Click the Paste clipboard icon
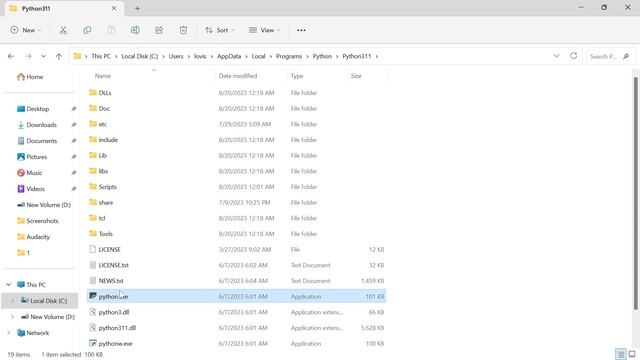This screenshot has height=360, width=640. (x=111, y=30)
